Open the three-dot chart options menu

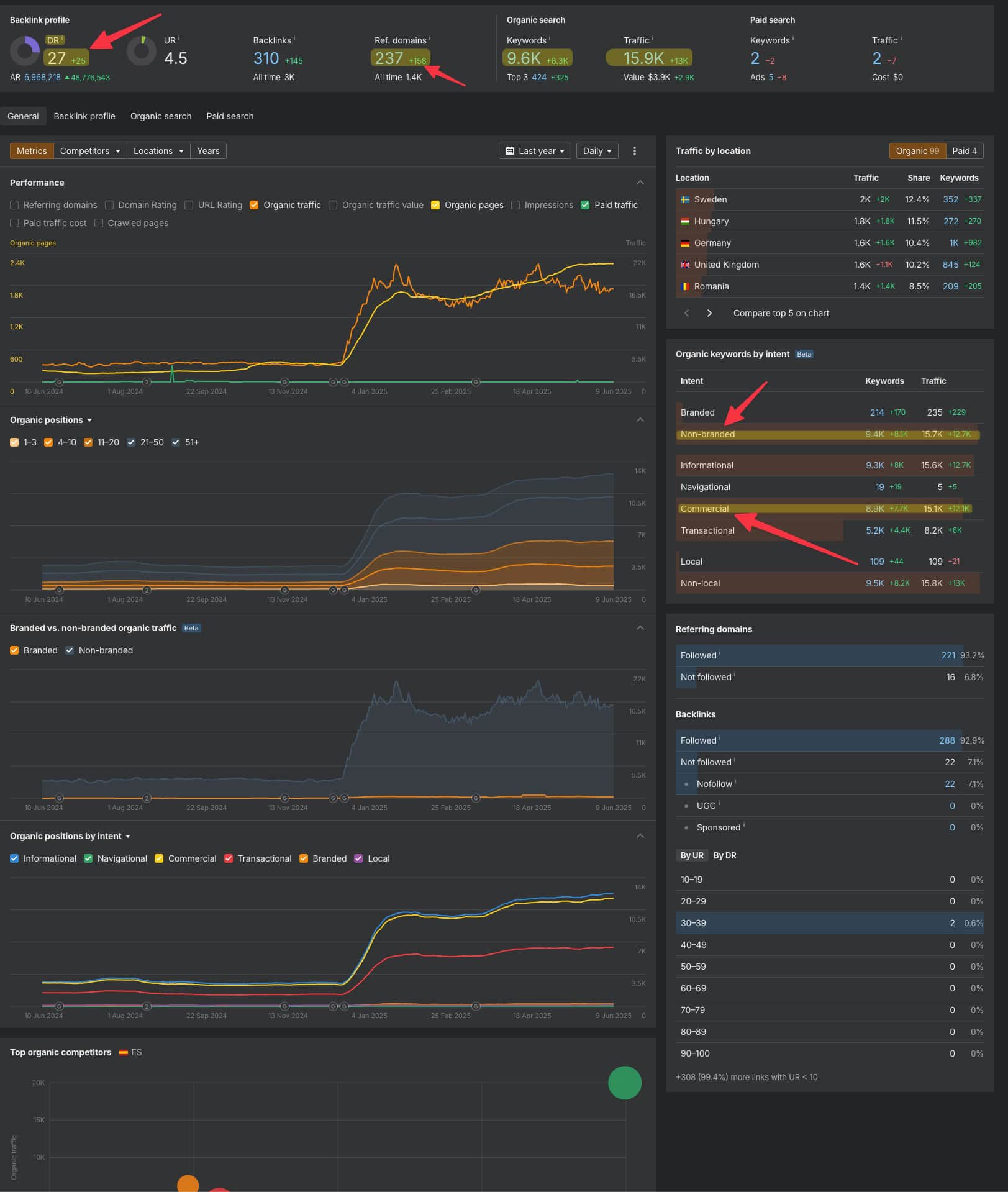634,151
